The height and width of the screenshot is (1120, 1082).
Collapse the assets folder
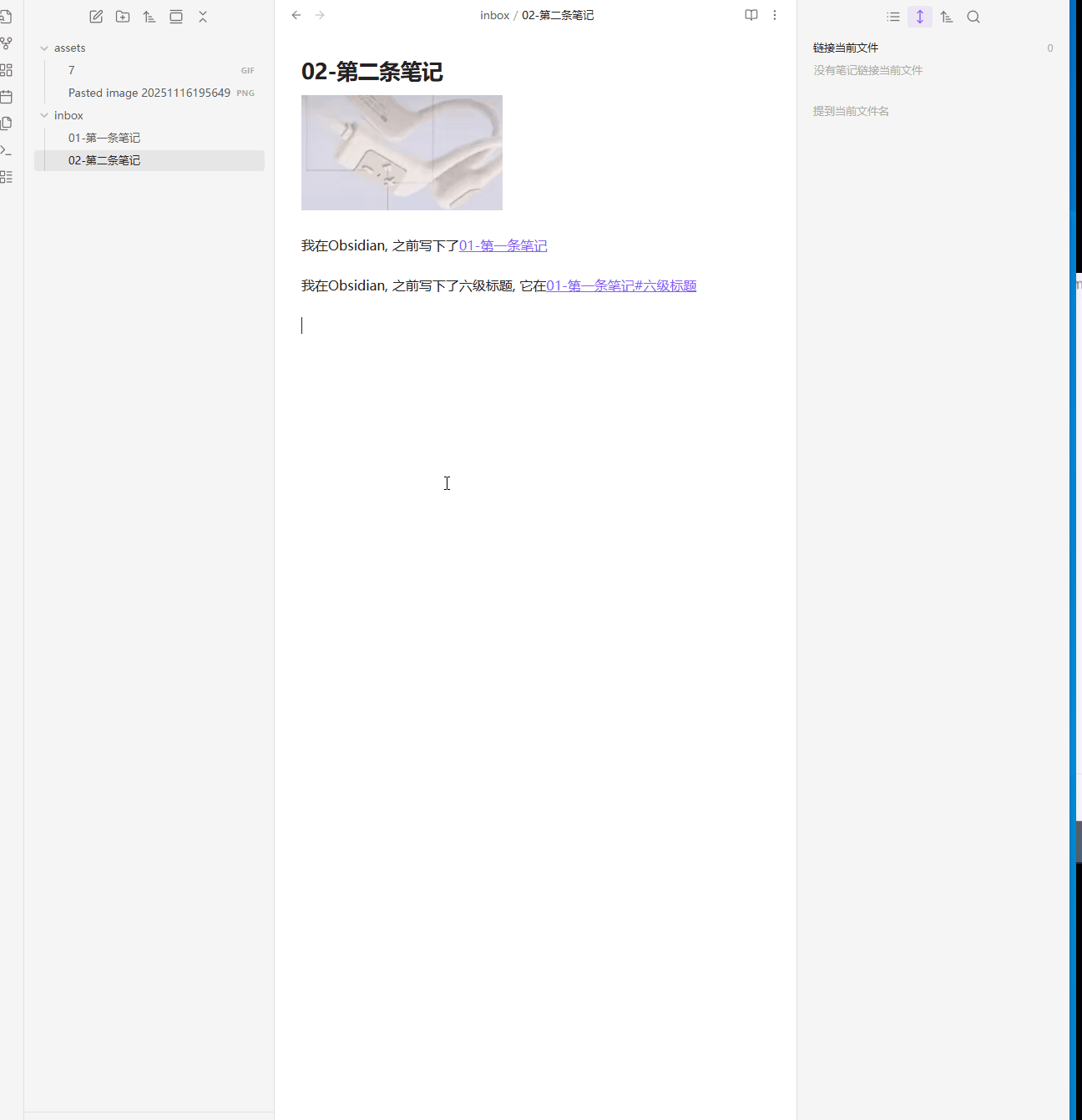point(44,48)
